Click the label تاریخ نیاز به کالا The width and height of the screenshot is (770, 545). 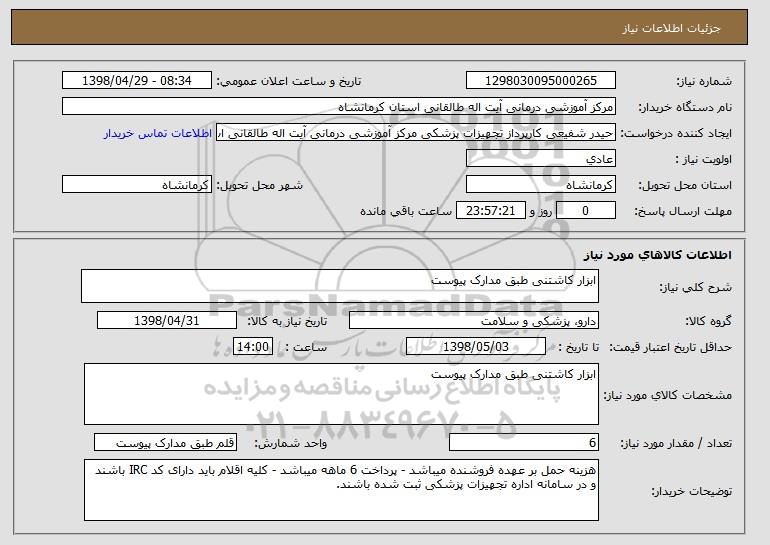pyautogui.click(x=287, y=321)
